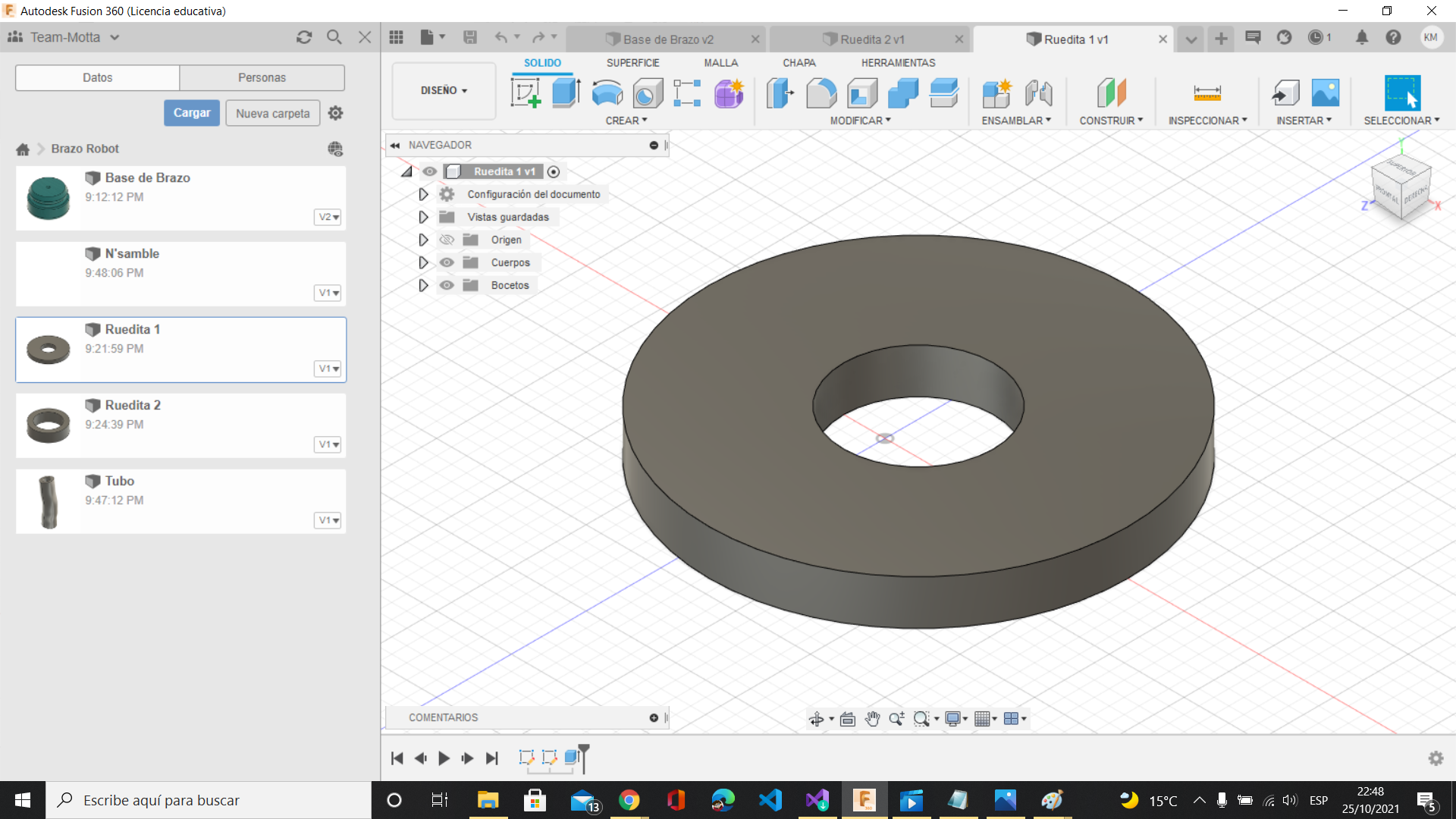Select the Insert Canvas image tool

coord(1326,93)
